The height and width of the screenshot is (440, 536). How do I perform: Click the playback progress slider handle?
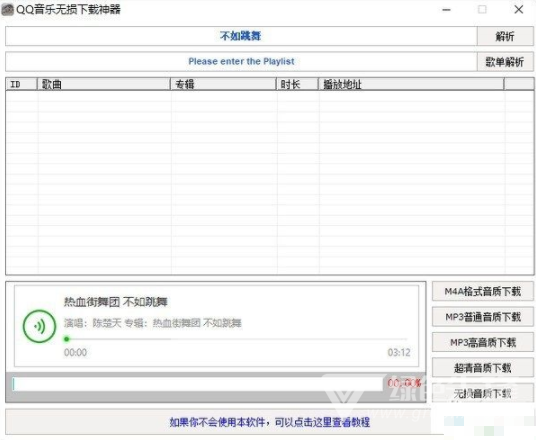[67, 339]
